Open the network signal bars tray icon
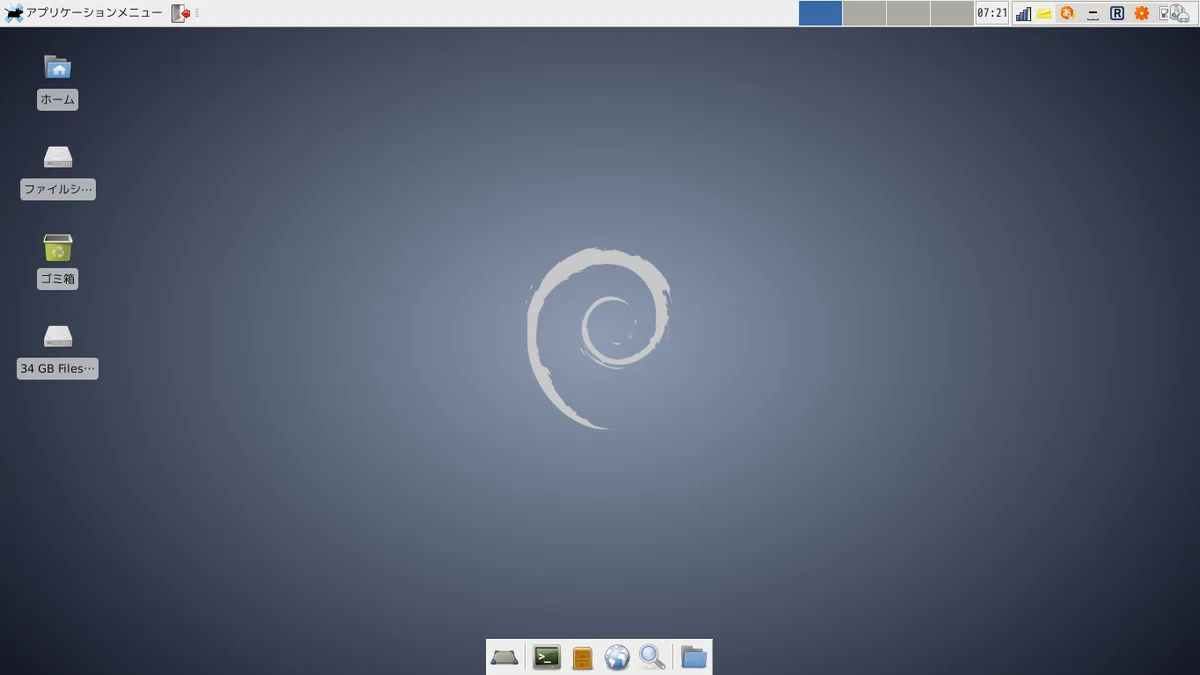The width and height of the screenshot is (1200, 675). (1023, 13)
